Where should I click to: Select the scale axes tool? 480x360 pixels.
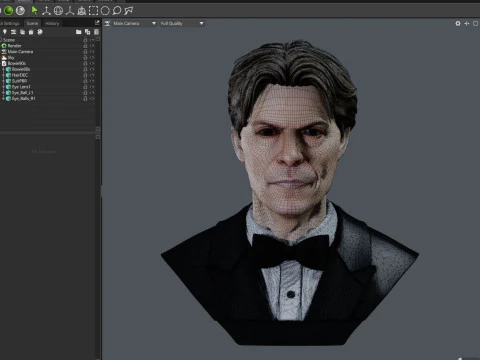(70, 11)
